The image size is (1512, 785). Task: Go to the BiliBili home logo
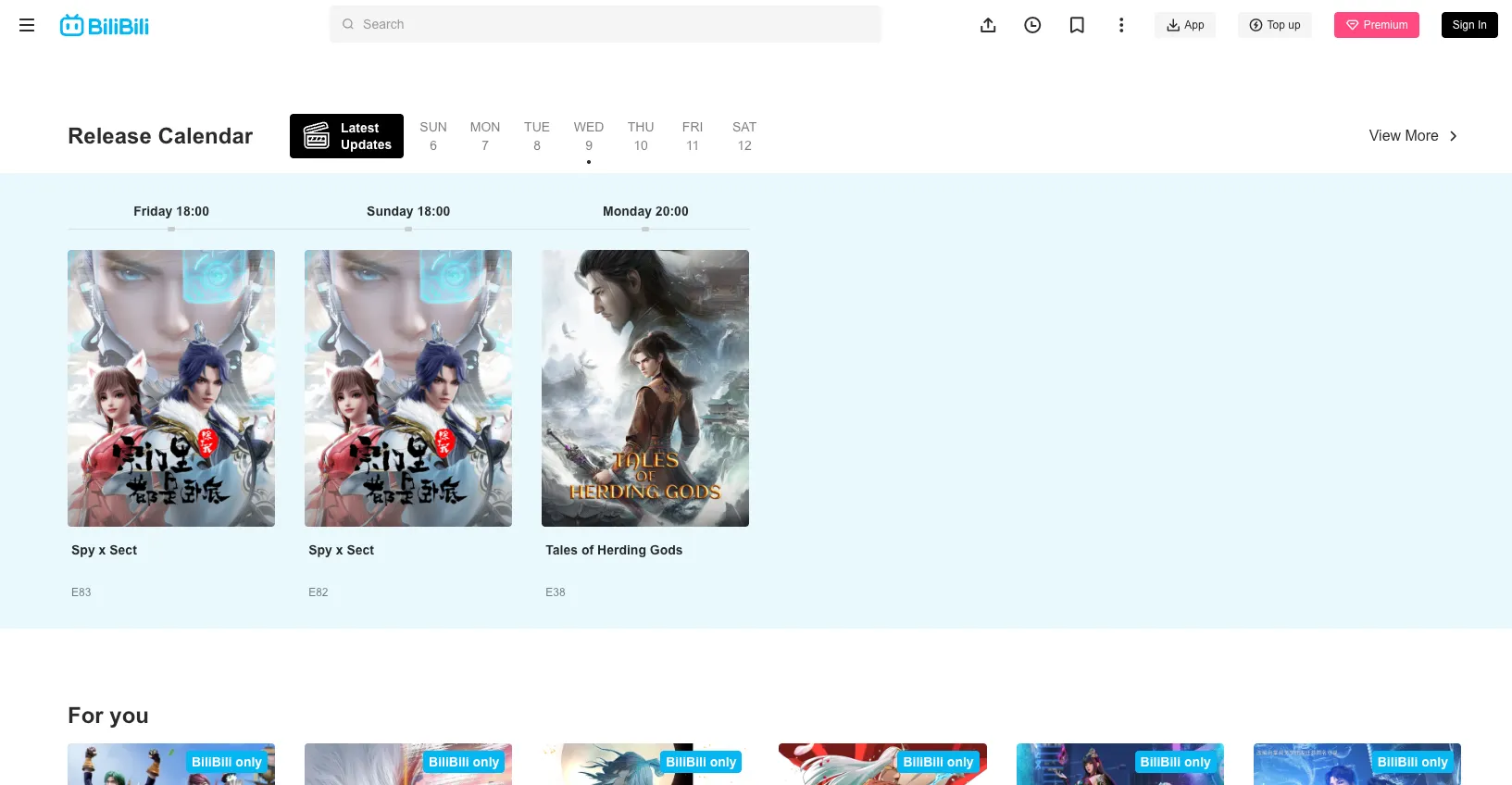pos(105,25)
